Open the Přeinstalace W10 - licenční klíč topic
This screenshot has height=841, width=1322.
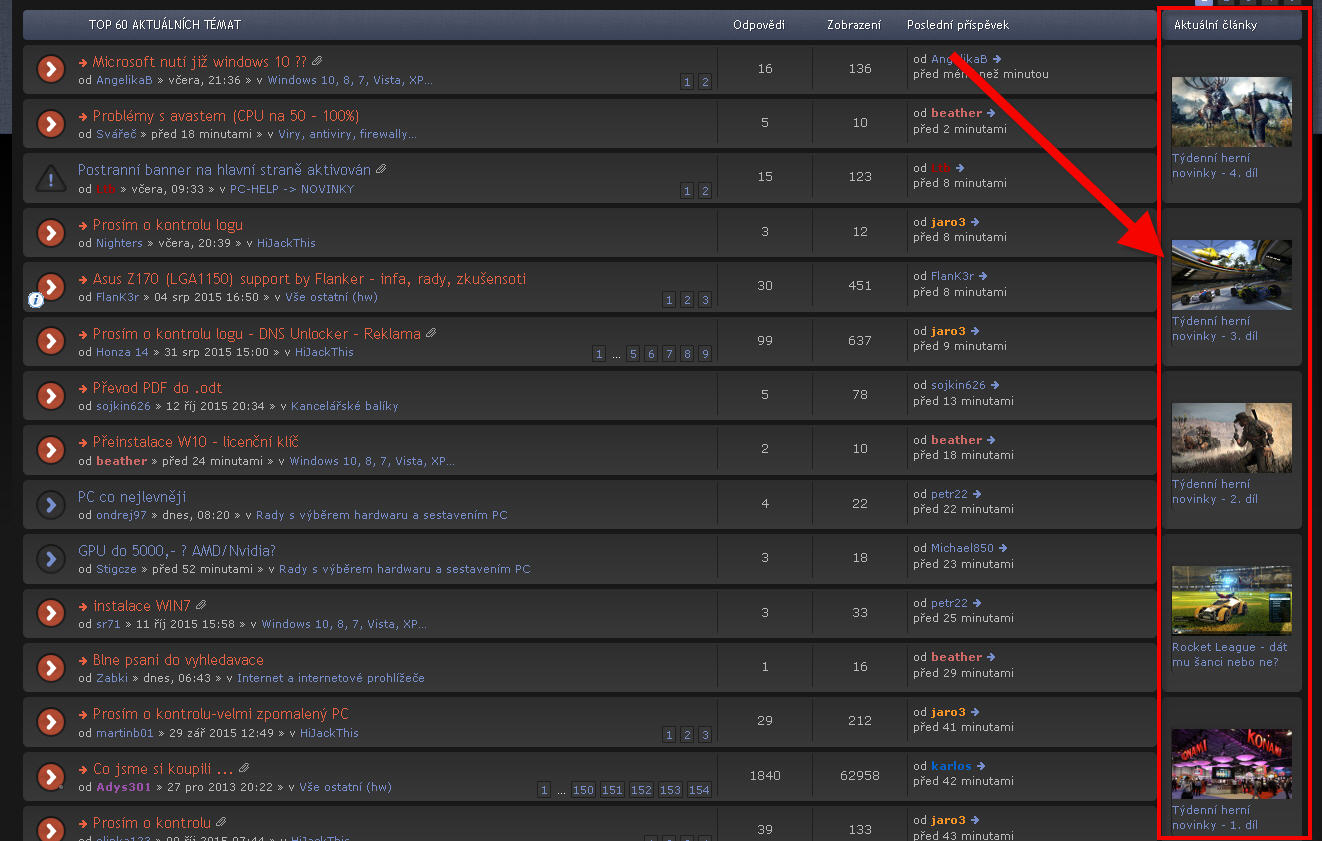(x=195, y=442)
